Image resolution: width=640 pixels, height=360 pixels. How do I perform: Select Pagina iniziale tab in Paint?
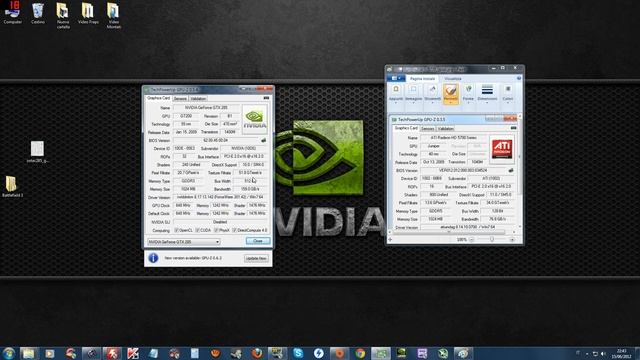tap(422, 78)
